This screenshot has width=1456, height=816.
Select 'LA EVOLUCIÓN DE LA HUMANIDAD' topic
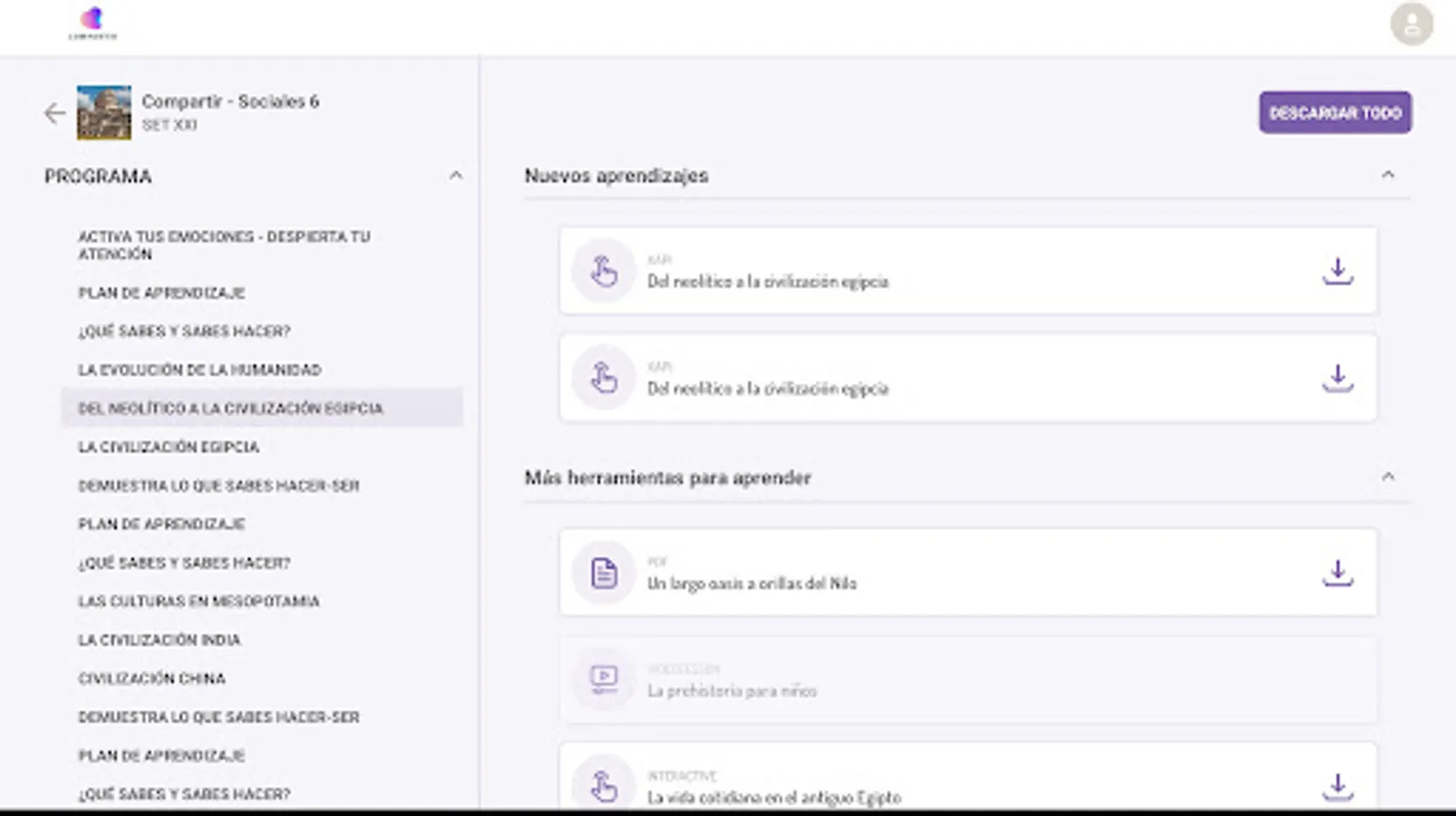[200, 369]
